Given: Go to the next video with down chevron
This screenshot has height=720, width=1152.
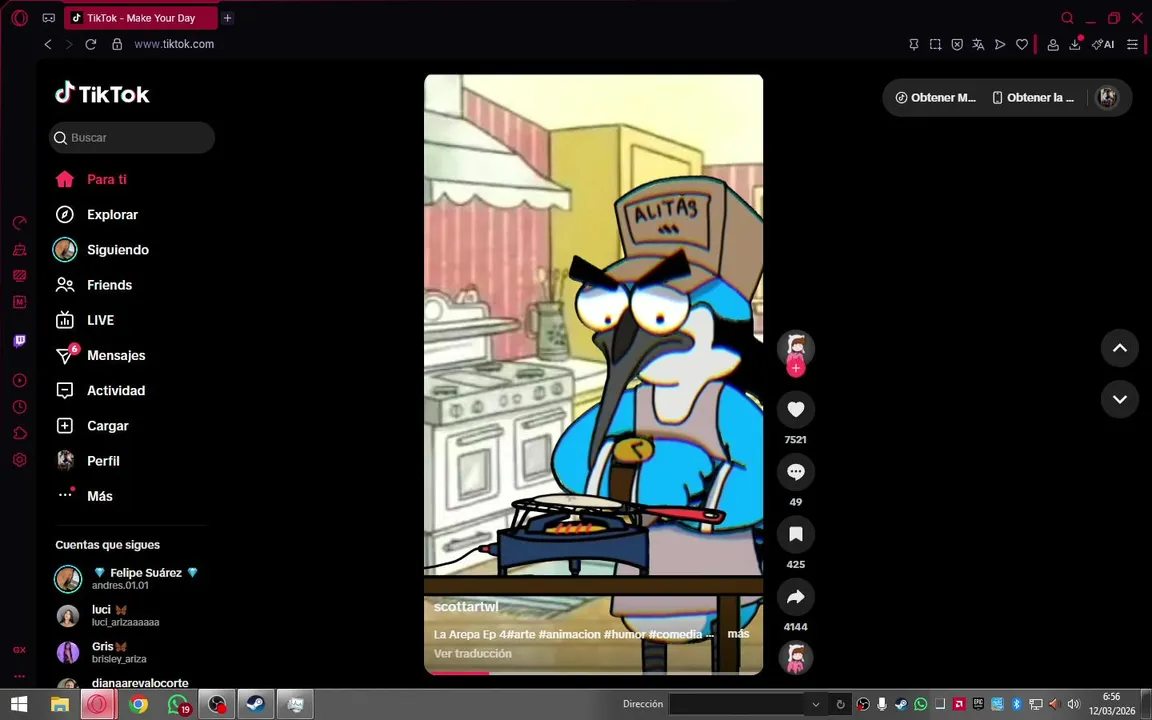Looking at the screenshot, I should (1120, 399).
